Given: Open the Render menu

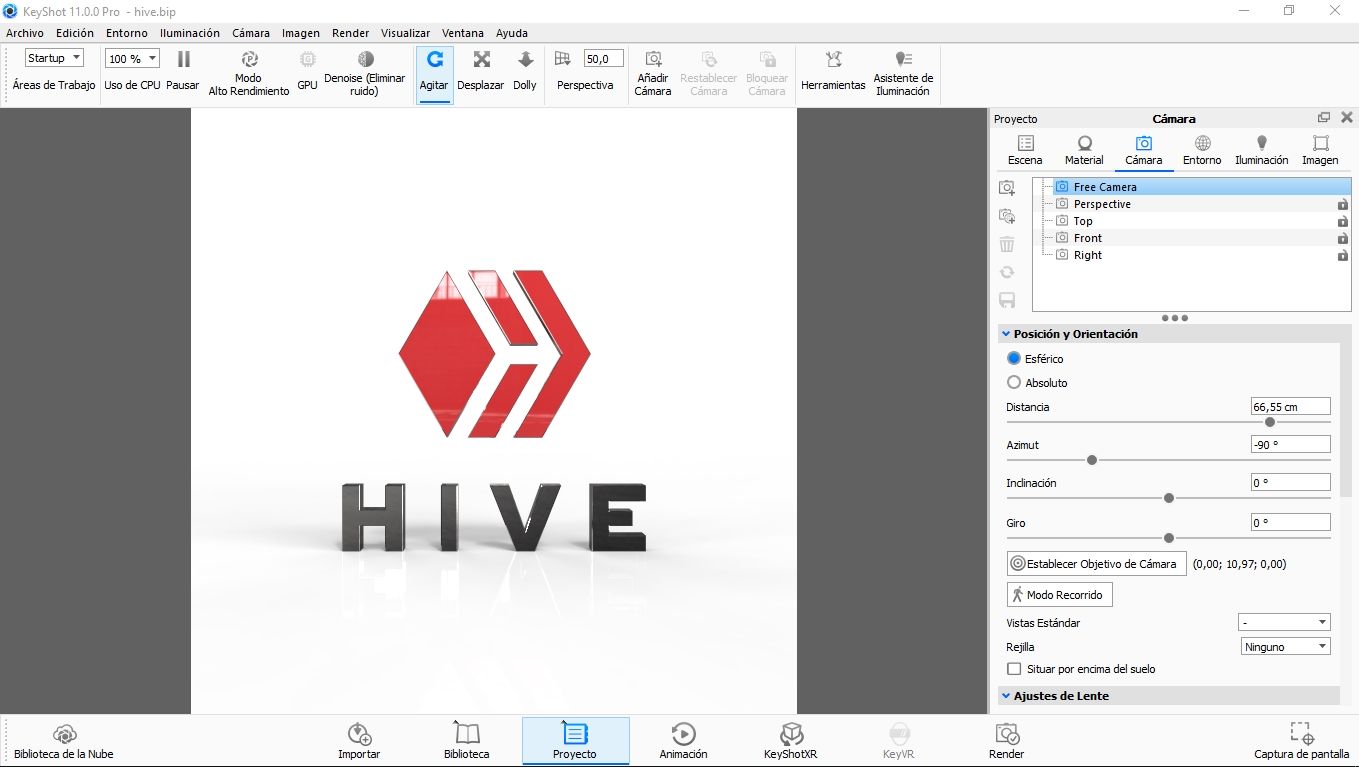Looking at the screenshot, I should coord(350,33).
